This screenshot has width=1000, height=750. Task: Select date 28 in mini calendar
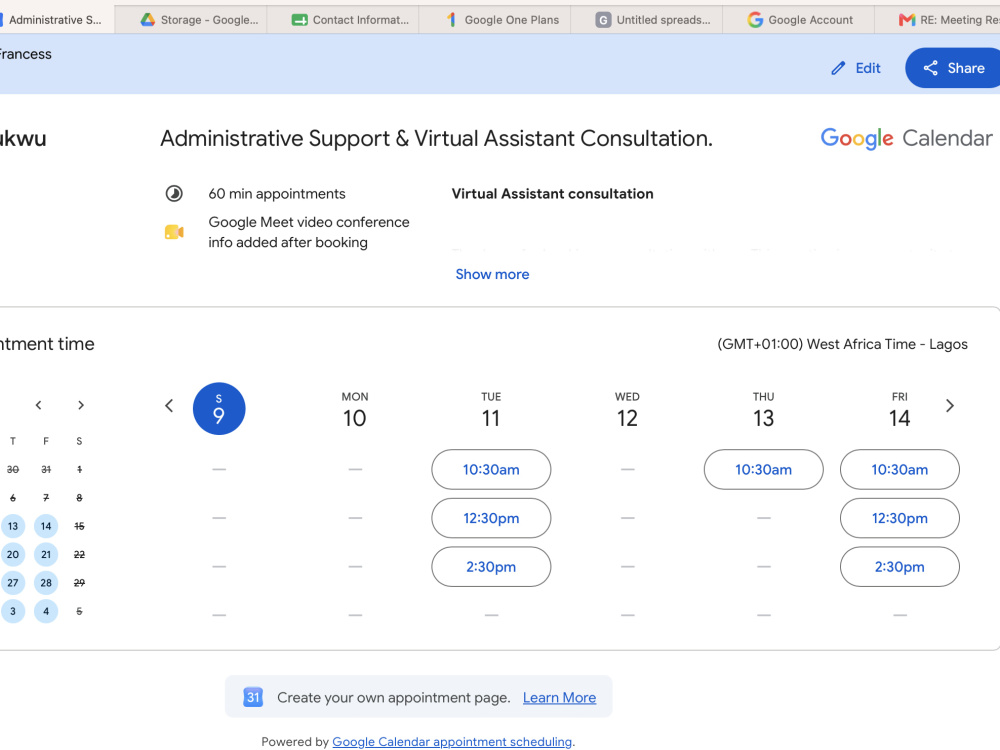tap(46, 582)
